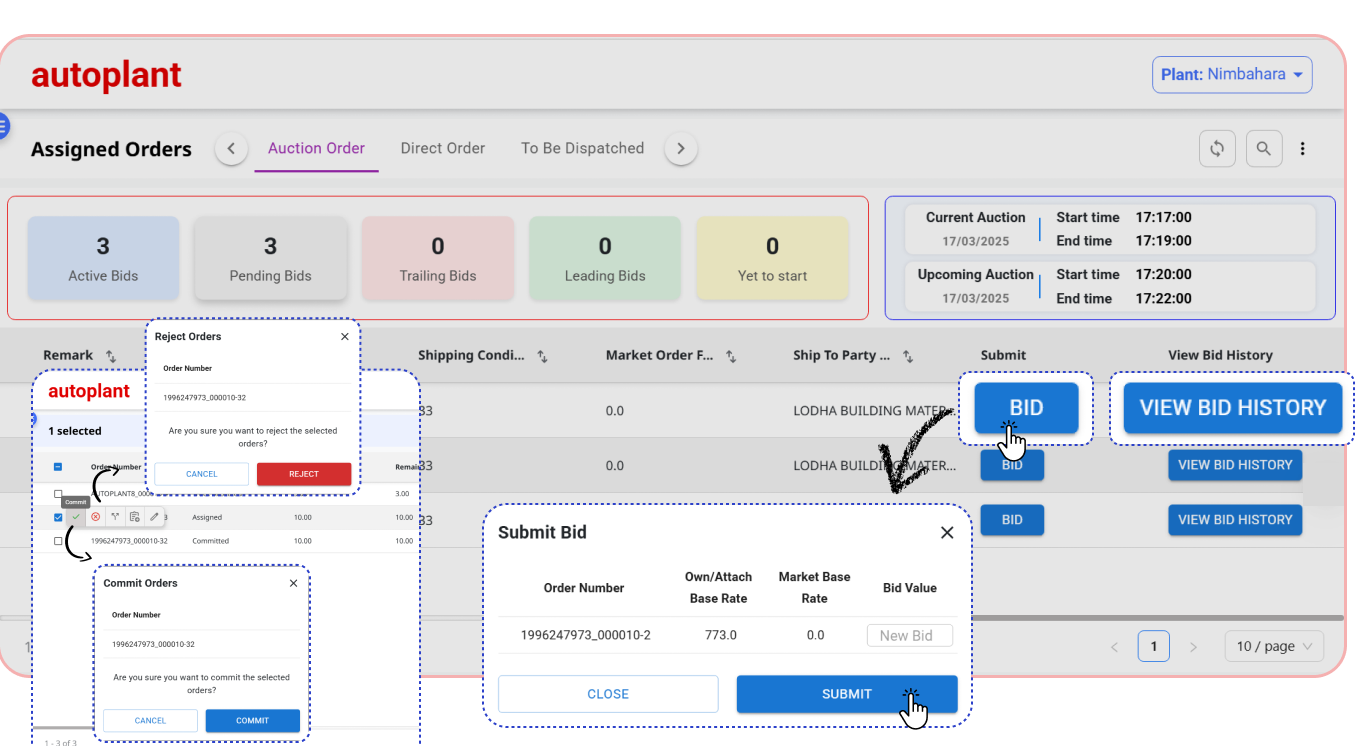This screenshot has height=747, width=1360.
Task: Select the Leading Bids card
Action: click(x=605, y=258)
